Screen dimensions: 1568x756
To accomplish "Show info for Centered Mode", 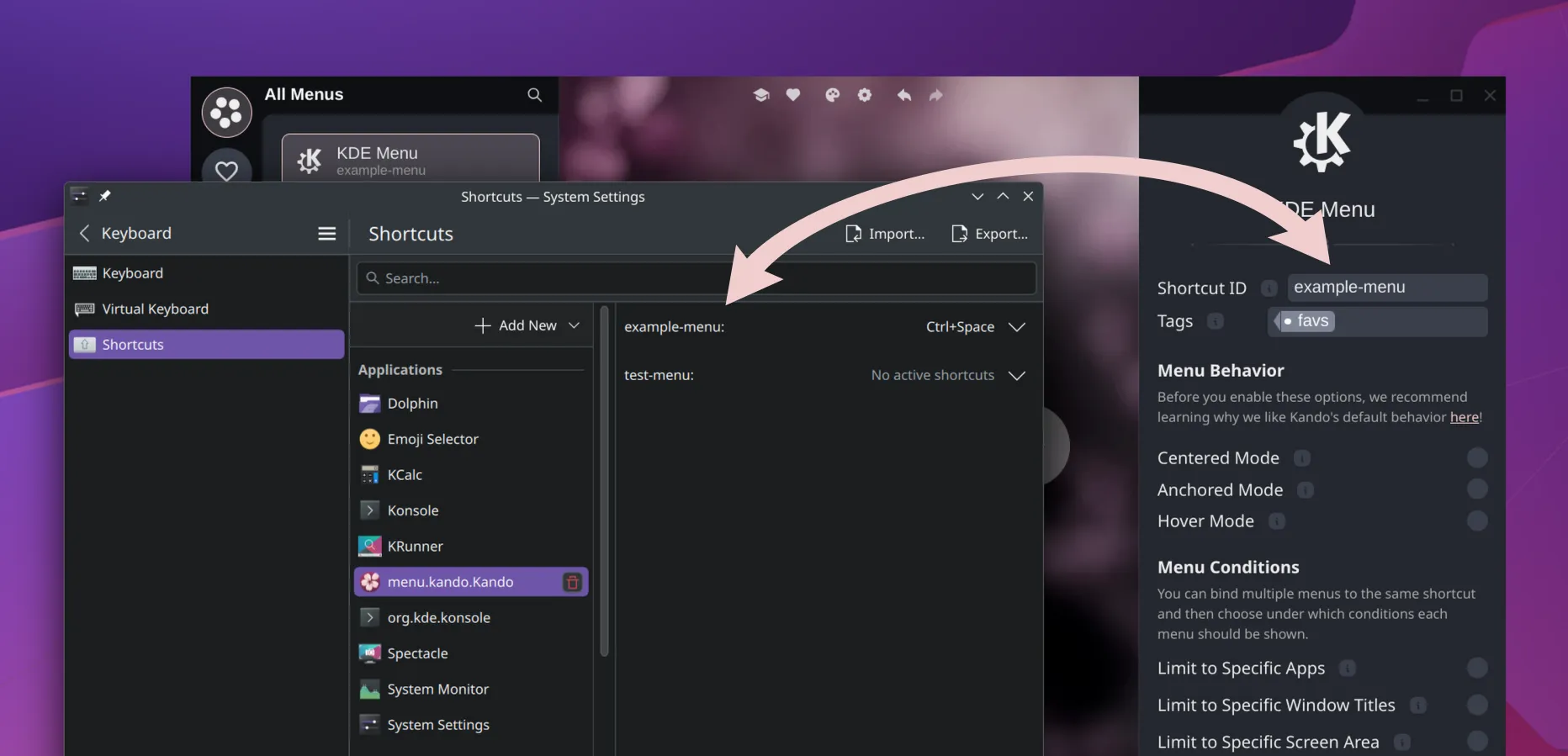I will [x=1302, y=458].
